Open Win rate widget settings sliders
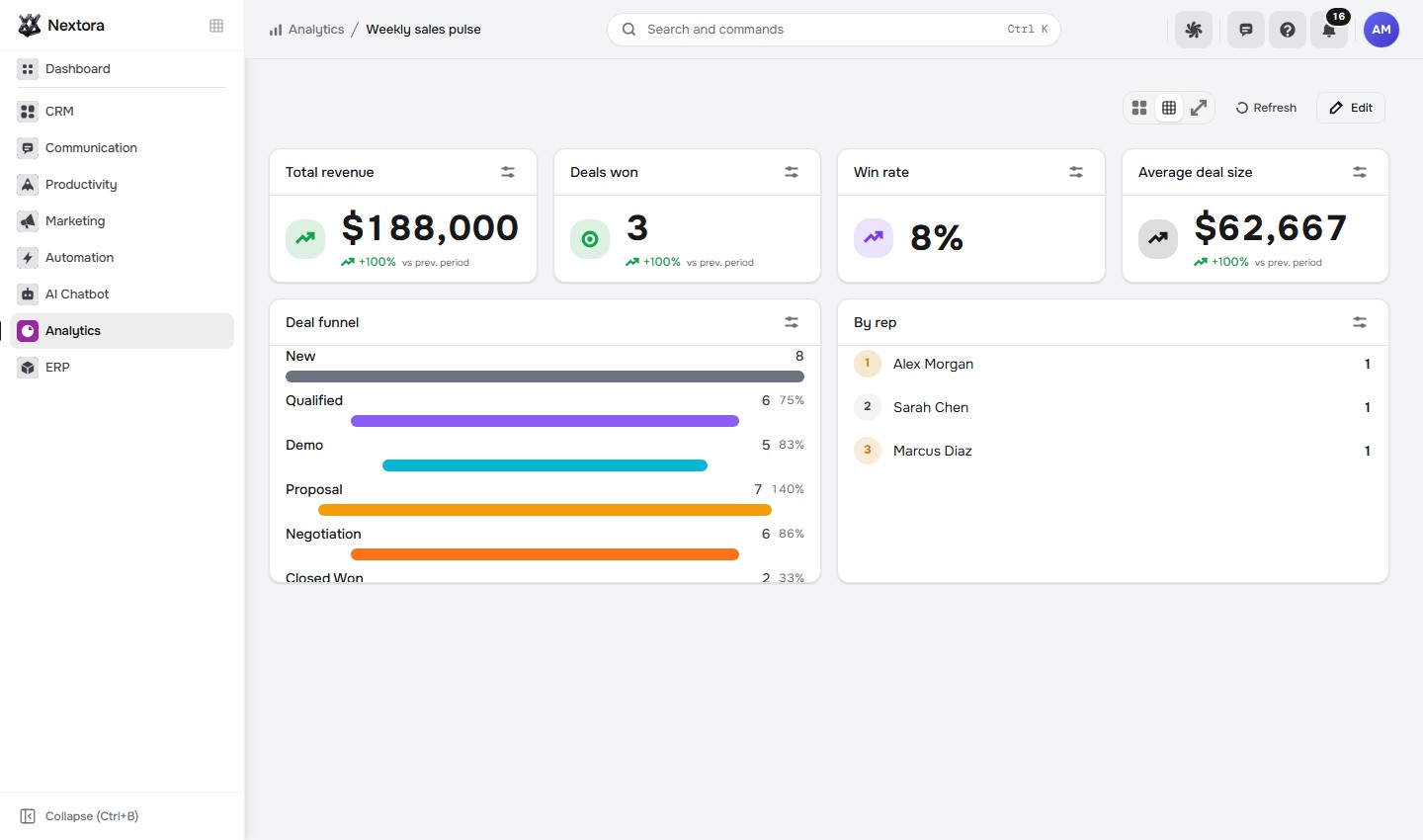Image resolution: width=1423 pixels, height=840 pixels. pos(1076,172)
